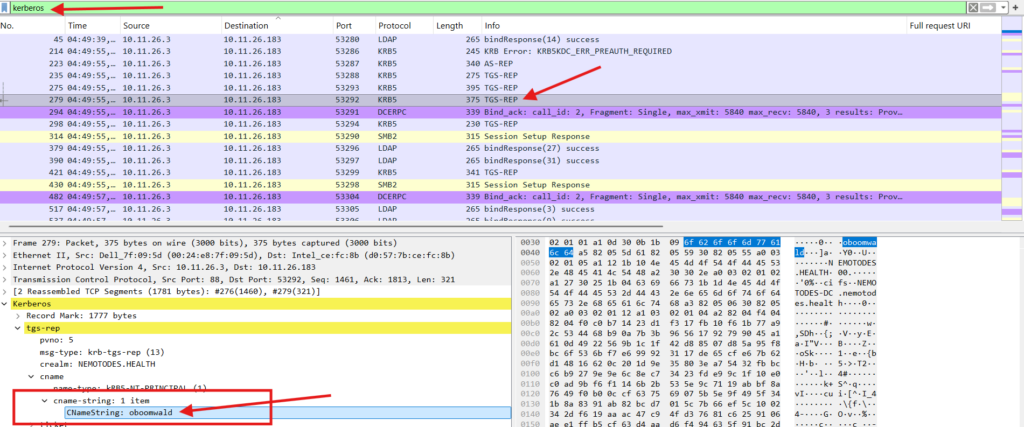Clear the kerberos display filter
1024x427 pixels.
coord(972,7)
